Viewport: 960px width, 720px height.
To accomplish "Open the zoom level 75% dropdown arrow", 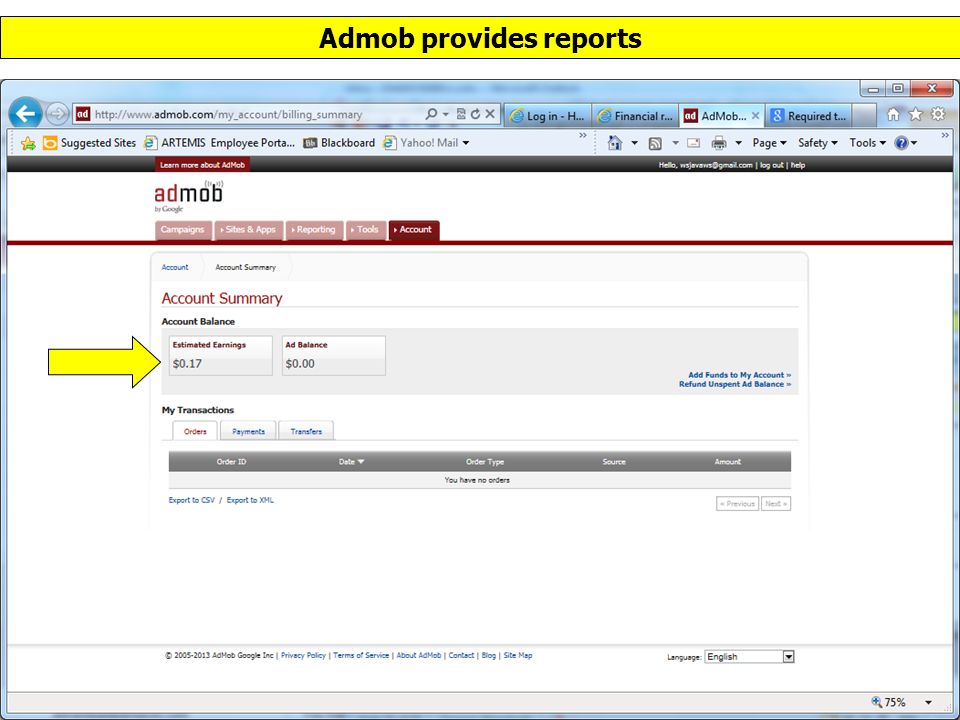I will [x=928, y=703].
